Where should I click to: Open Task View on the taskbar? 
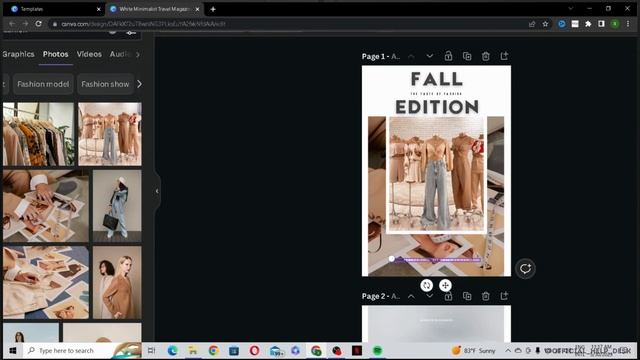(151, 351)
